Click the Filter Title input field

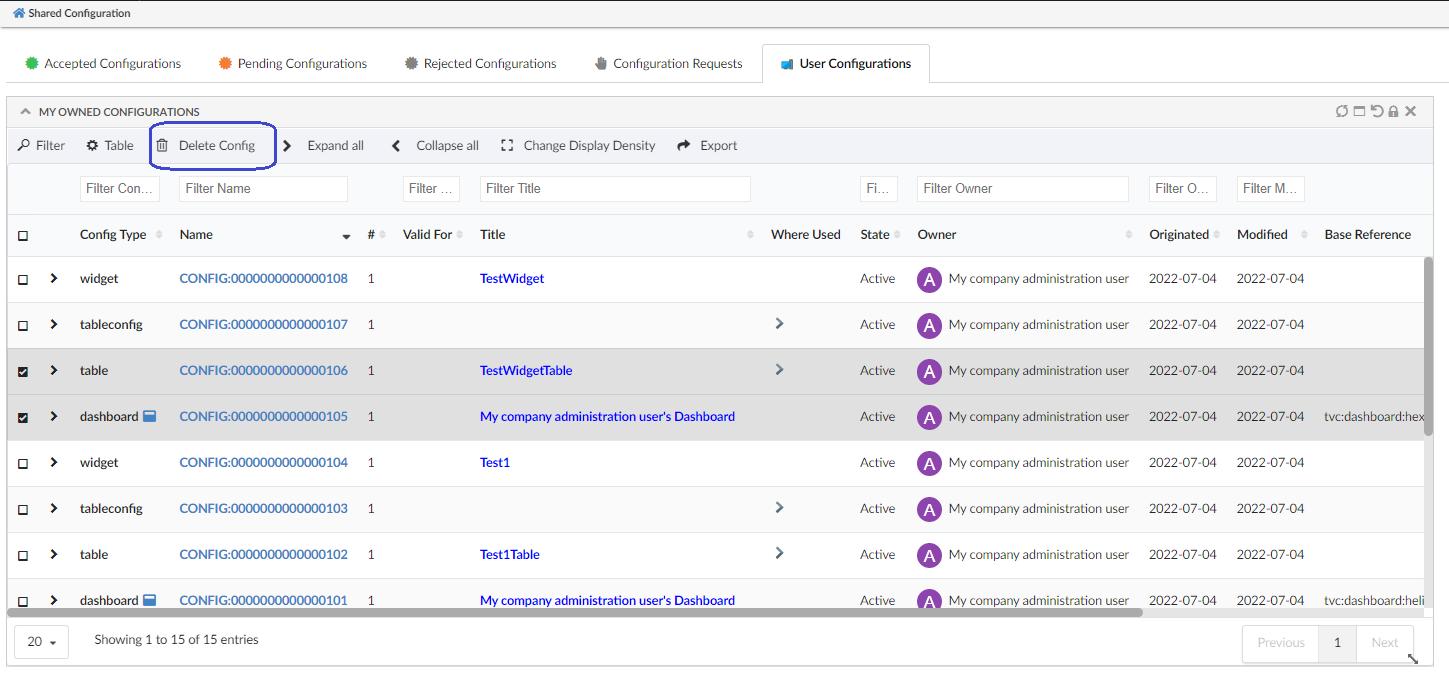(615, 189)
